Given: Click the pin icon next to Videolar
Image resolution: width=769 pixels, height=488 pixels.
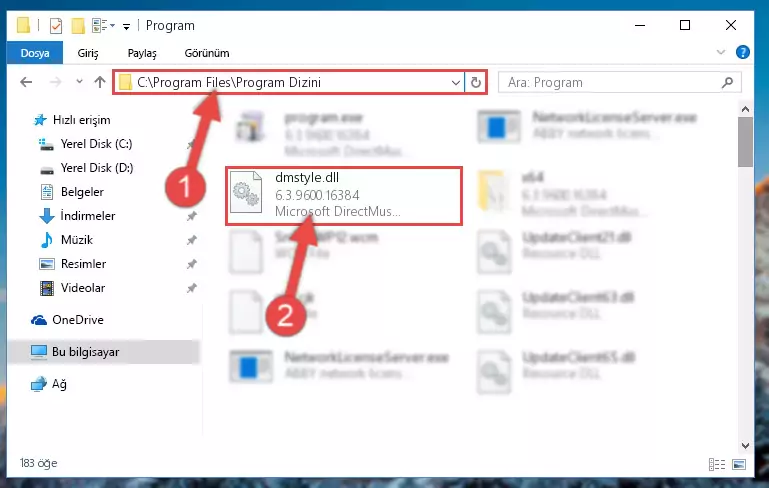Looking at the screenshot, I should pyautogui.click(x=191, y=288).
